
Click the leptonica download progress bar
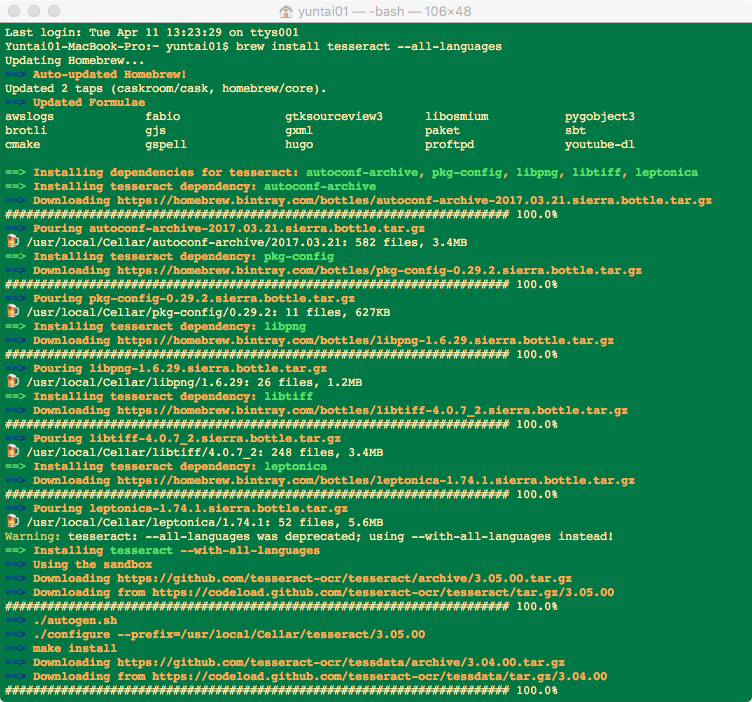click(x=257, y=494)
